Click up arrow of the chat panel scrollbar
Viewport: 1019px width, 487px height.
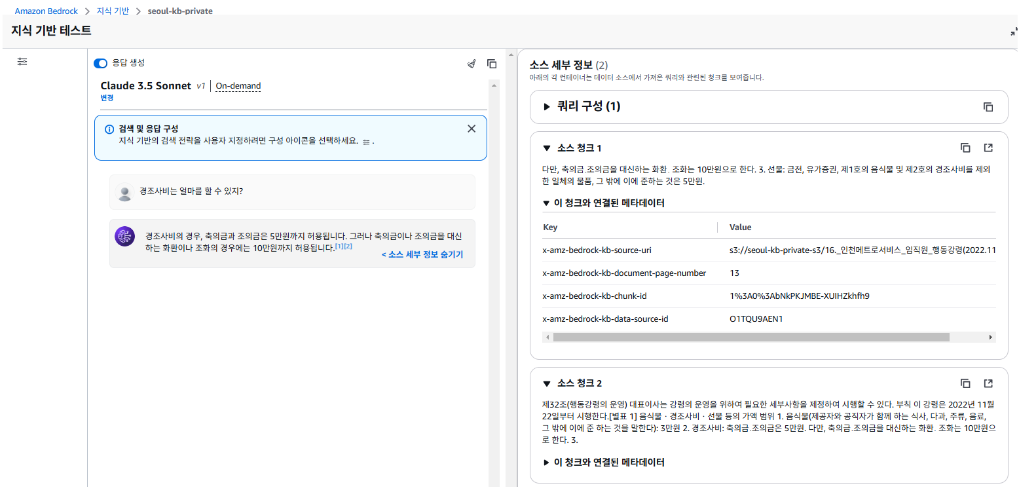click(x=494, y=86)
